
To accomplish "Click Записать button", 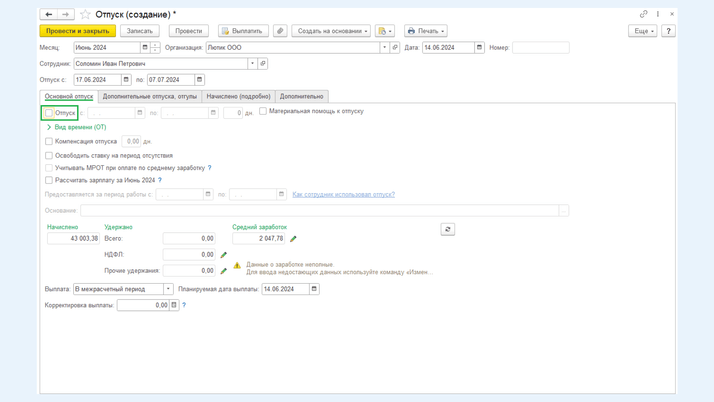I will (x=139, y=31).
